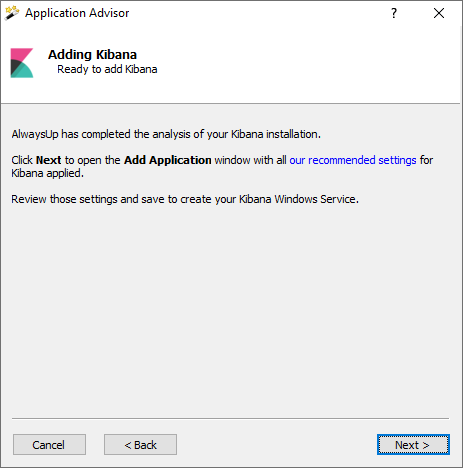Go back with the Back button
The height and width of the screenshot is (468, 463).
tap(140, 445)
